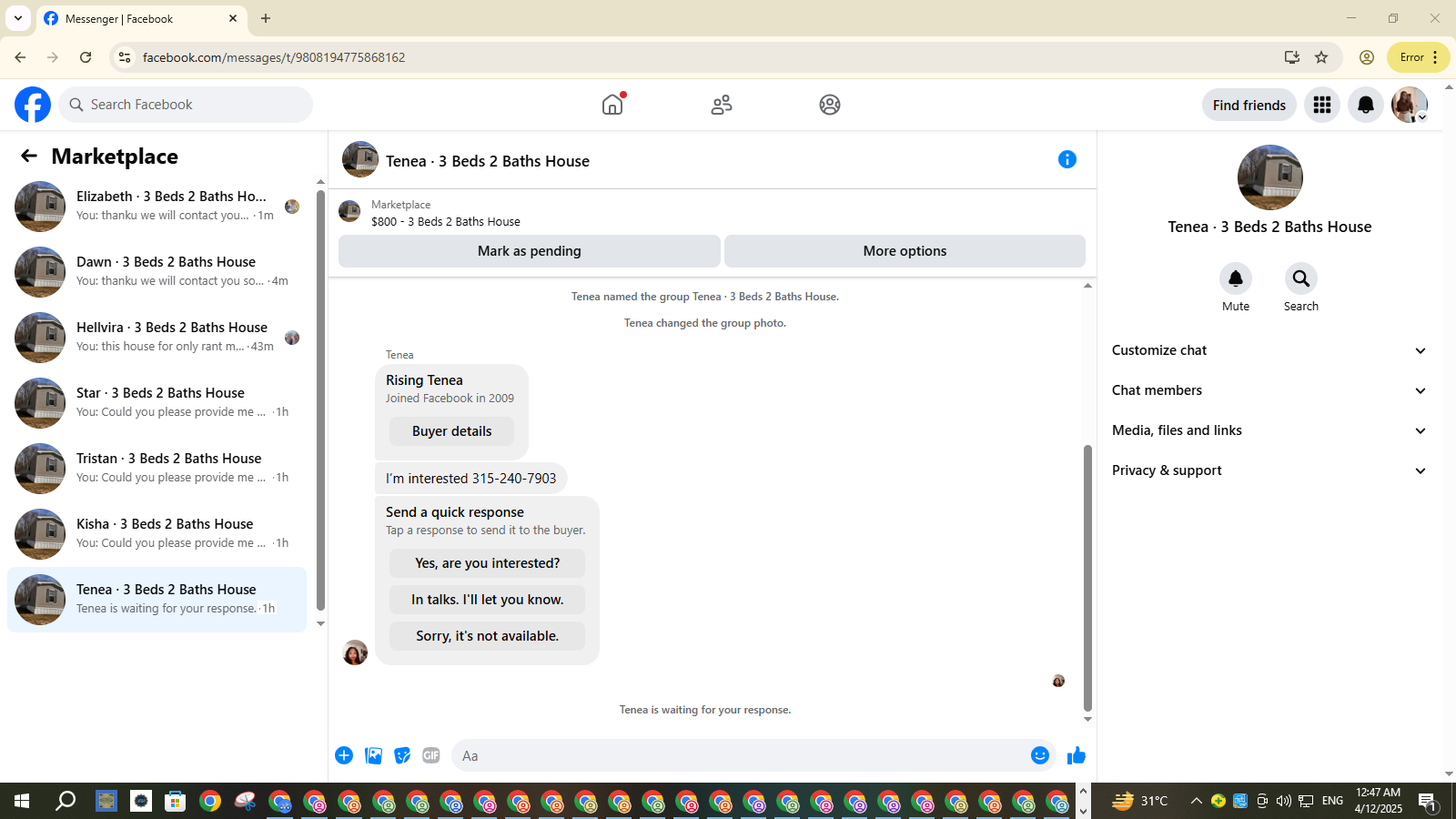The height and width of the screenshot is (819, 1456).
Task: Open the system tray volume icon
Action: (1283, 801)
